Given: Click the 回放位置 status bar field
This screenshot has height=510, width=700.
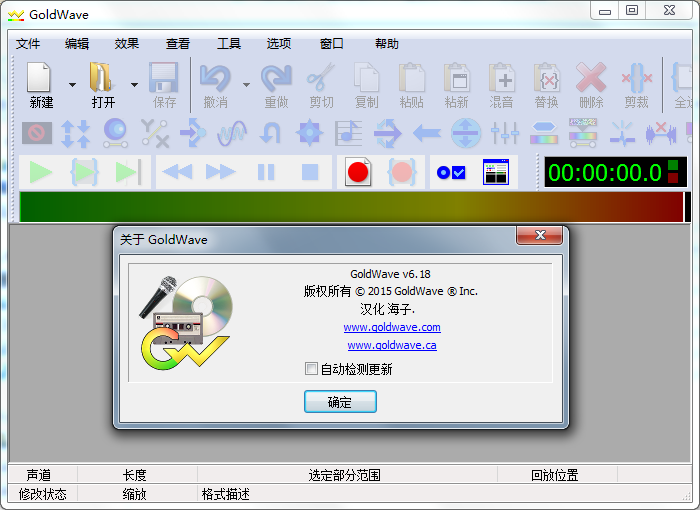Looking at the screenshot, I should click(x=557, y=475).
